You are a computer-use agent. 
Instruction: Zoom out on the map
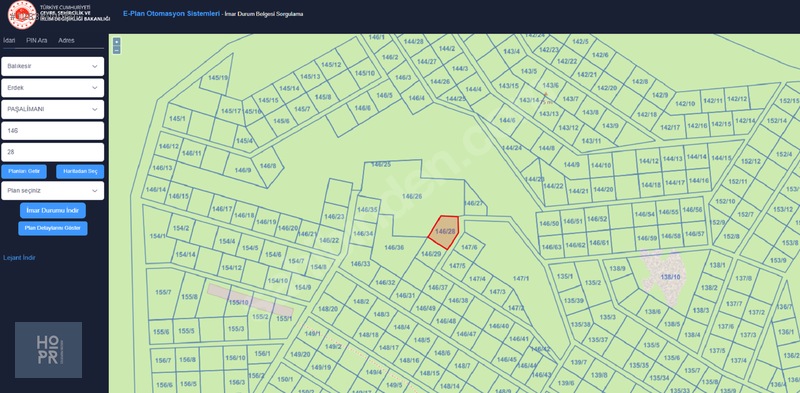[x=117, y=50]
